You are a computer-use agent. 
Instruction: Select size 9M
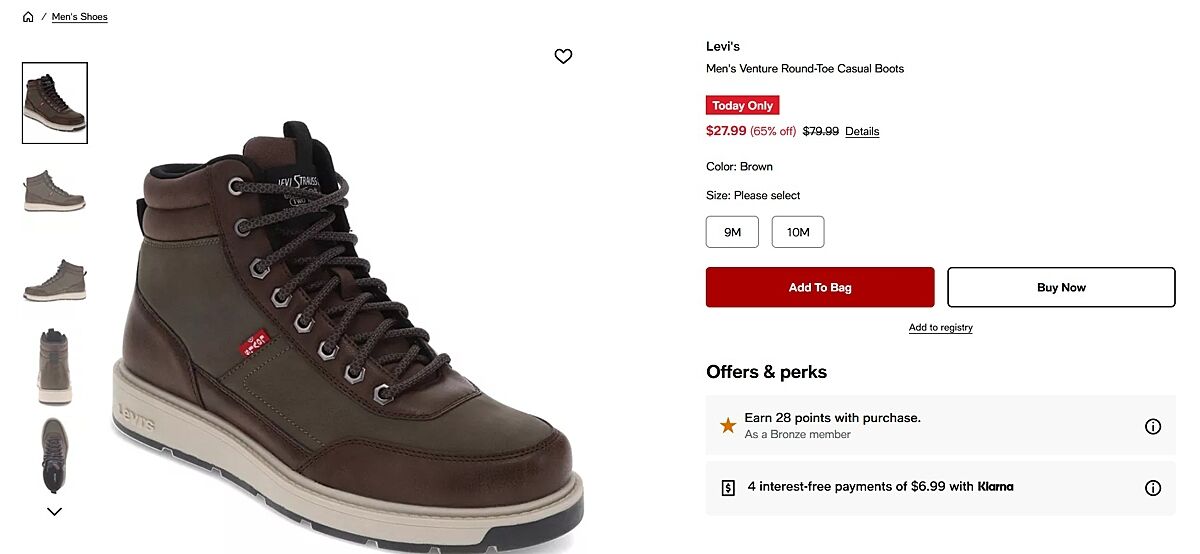coord(732,232)
